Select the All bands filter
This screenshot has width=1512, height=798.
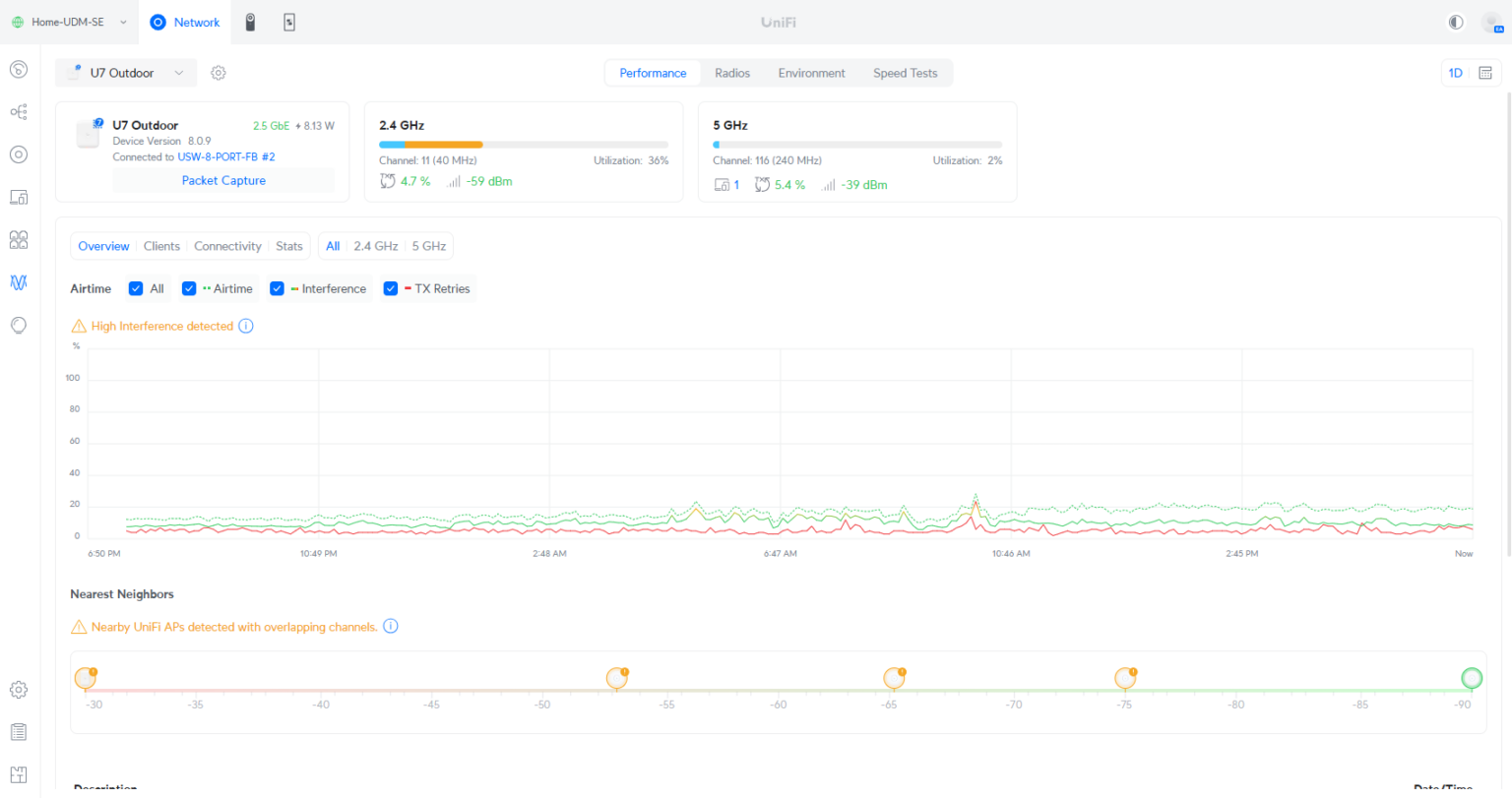coord(333,246)
